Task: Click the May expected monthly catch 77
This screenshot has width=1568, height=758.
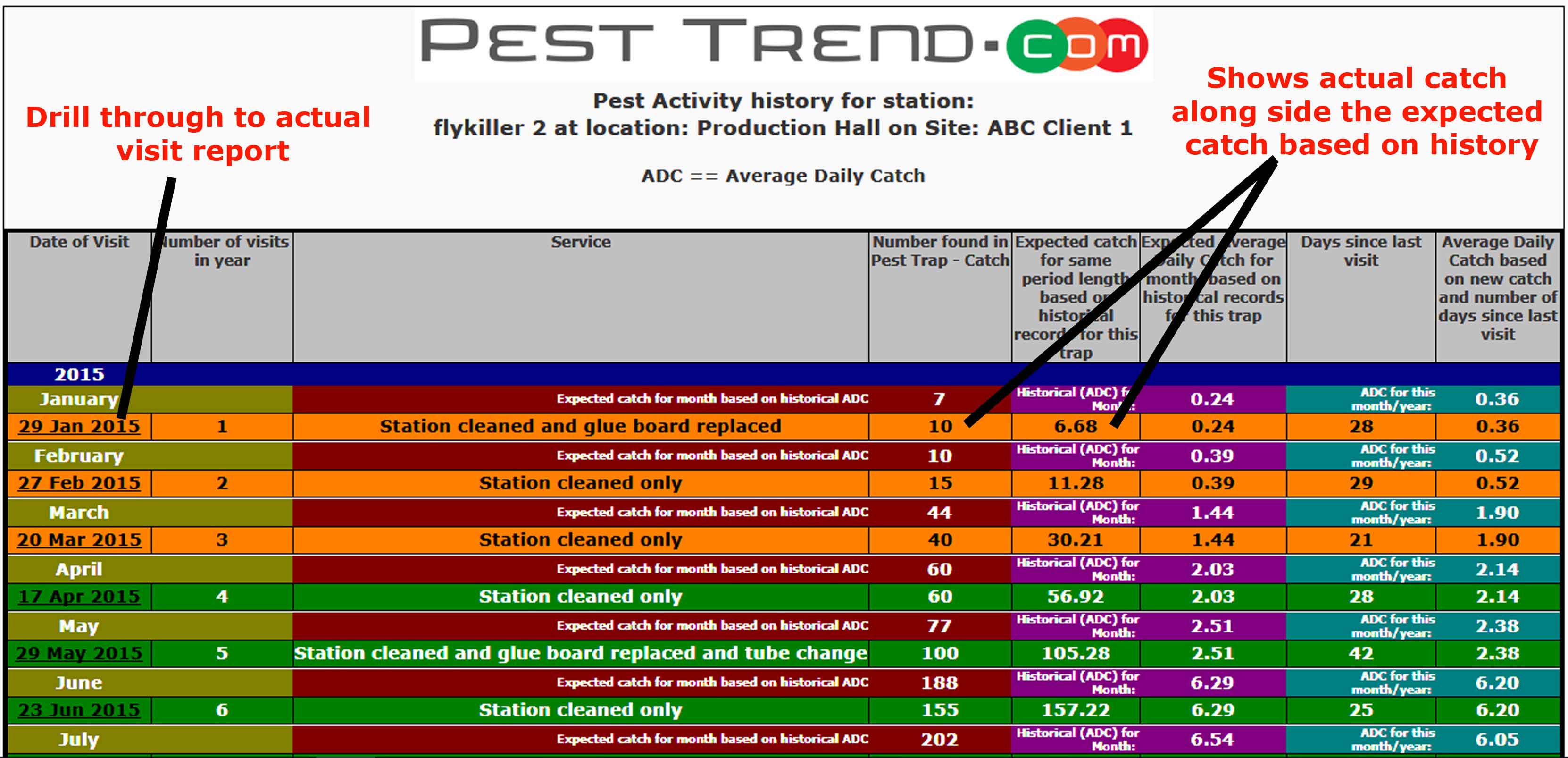Action: [940, 626]
